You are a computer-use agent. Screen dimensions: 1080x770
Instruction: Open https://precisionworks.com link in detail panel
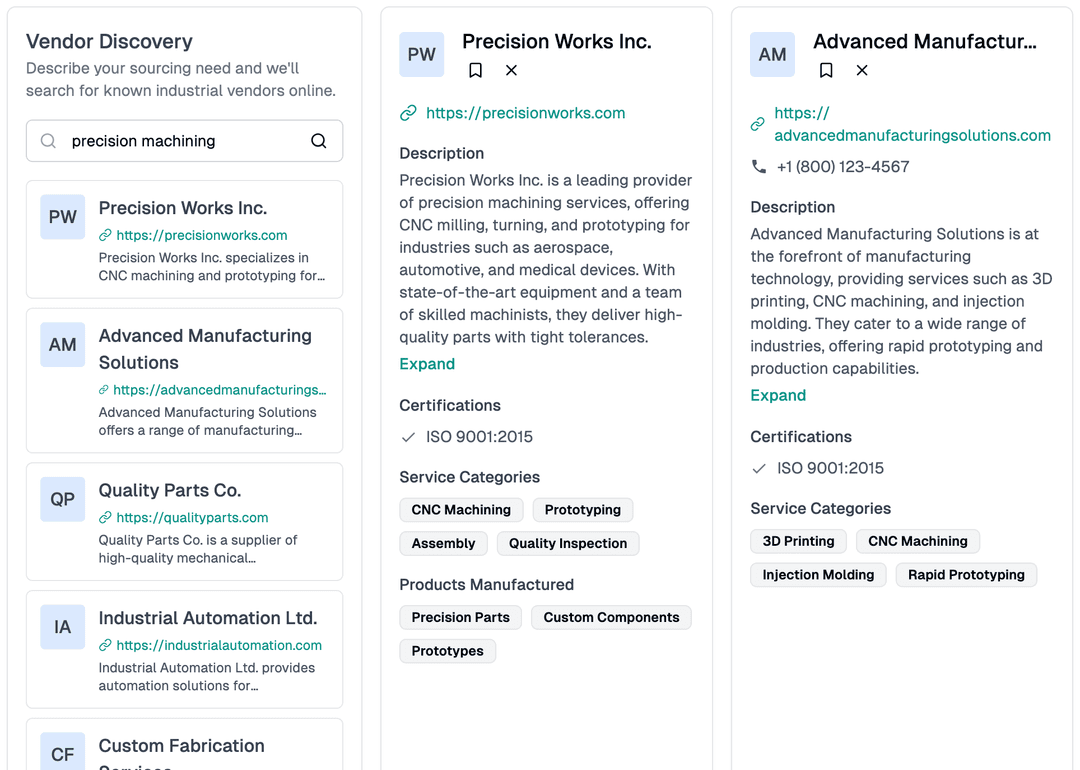[526, 113]
